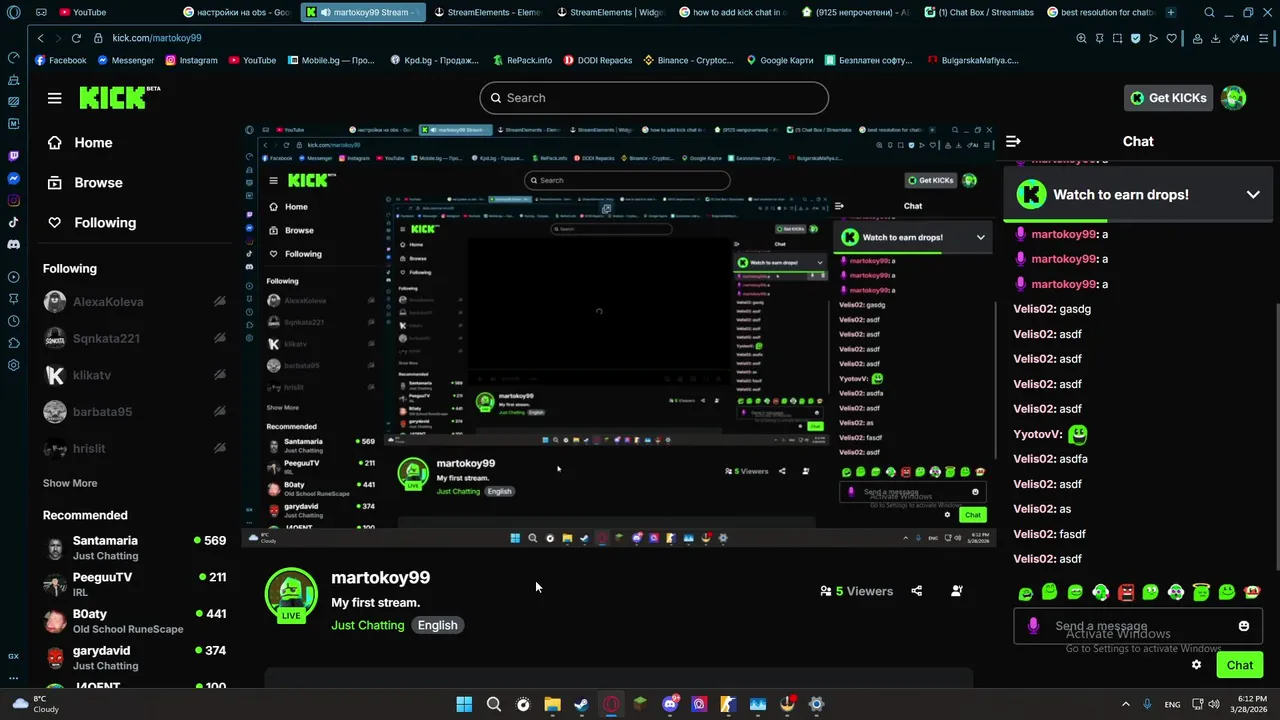Open Windows Start menu

[464, 704]
